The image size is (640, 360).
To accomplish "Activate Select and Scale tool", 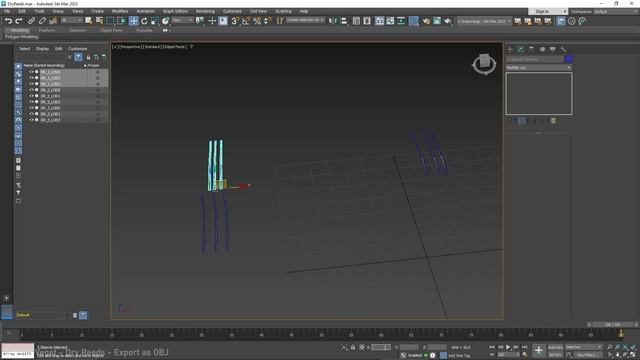I will (155, 21).
